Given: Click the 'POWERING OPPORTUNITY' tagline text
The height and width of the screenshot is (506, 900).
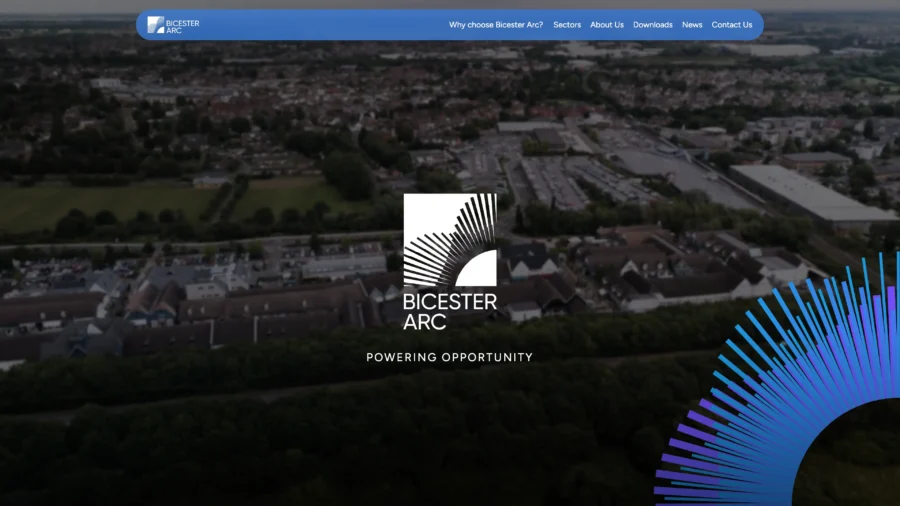Looking at the screenshot, I should 449,357.
